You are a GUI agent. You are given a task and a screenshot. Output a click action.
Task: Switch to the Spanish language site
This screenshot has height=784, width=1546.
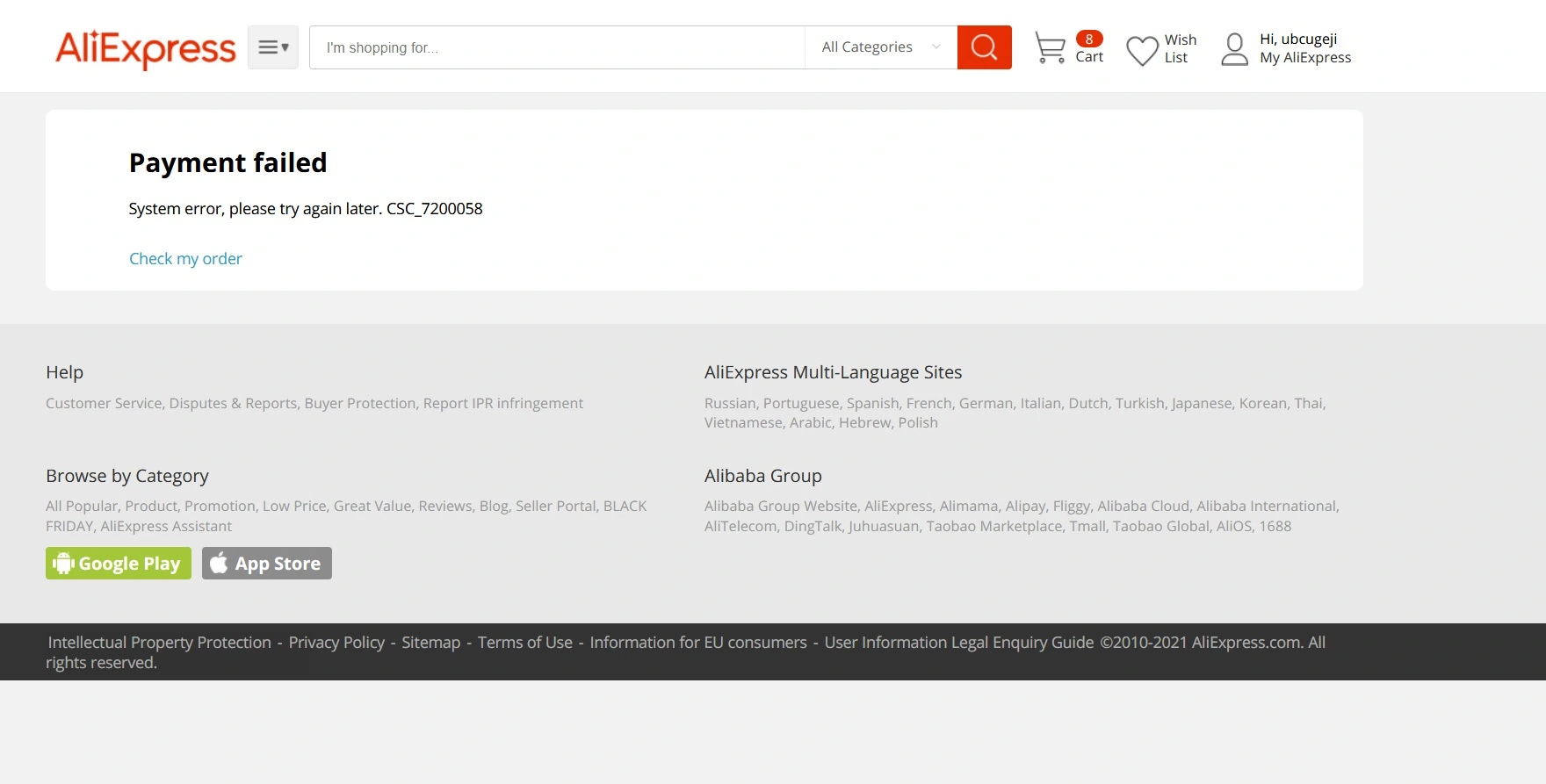click(x=873, y=403)
